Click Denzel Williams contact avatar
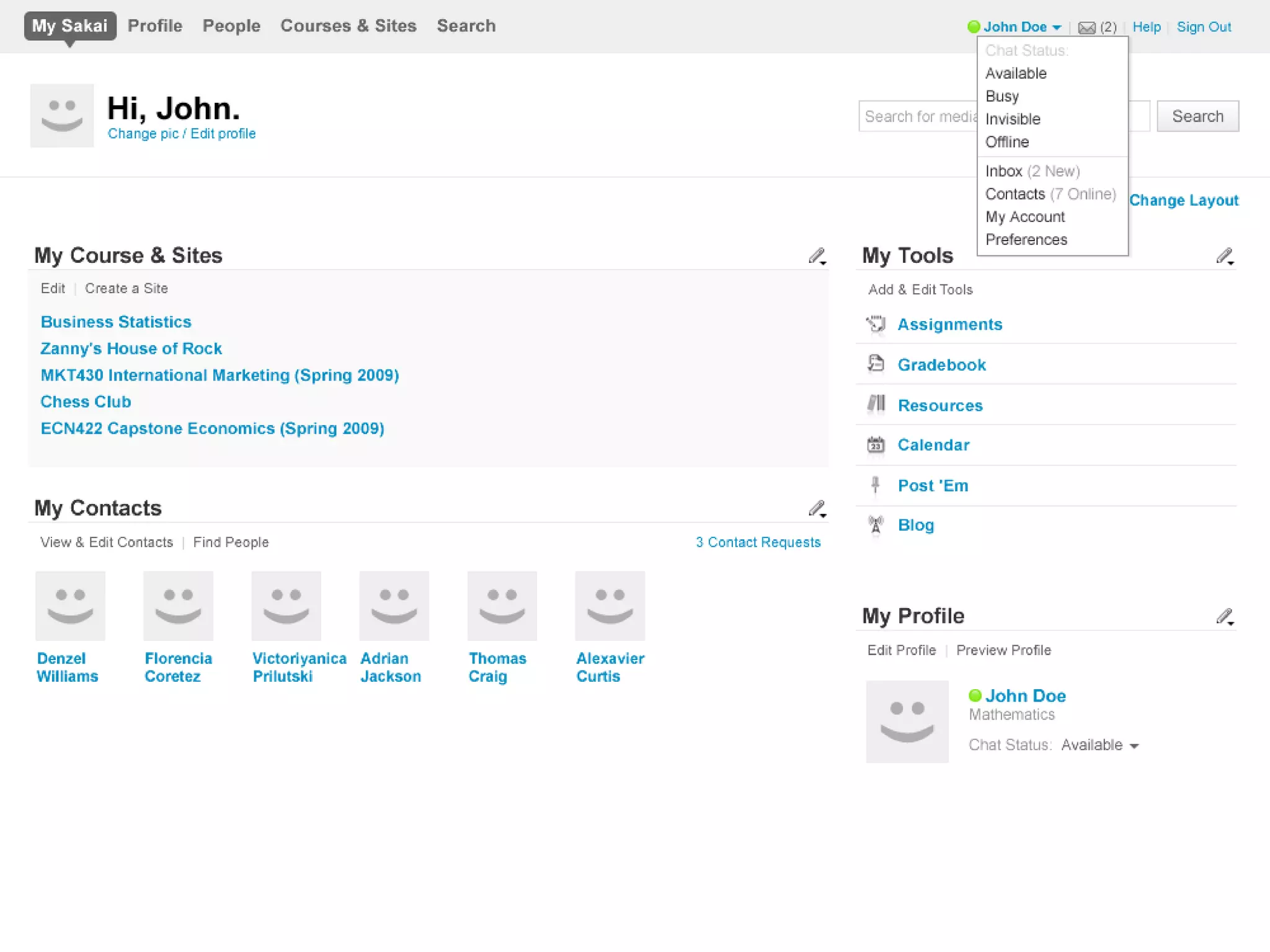Screen dimensions: 1270x952 pyautogui.click(x=70, y=606)
